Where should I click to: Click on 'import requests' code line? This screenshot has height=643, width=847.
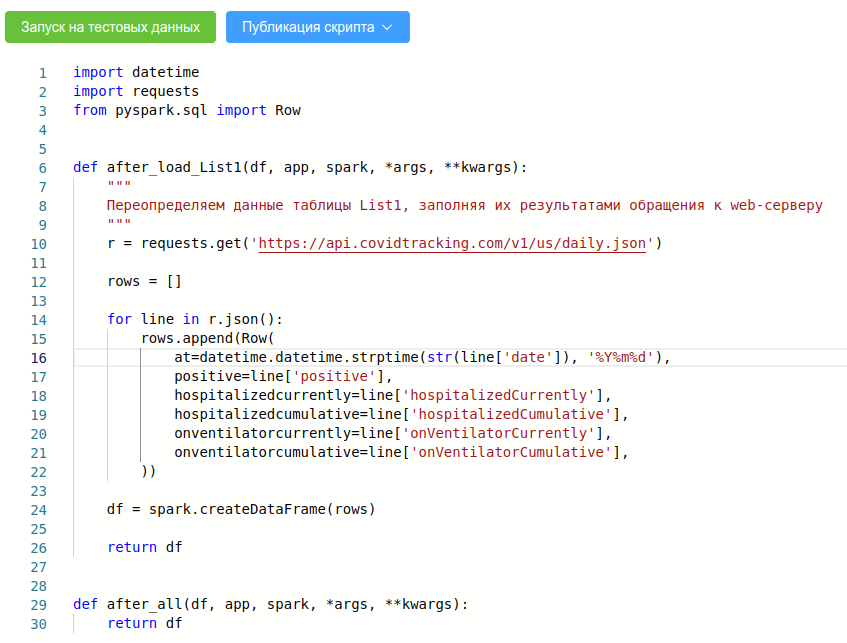136,91
